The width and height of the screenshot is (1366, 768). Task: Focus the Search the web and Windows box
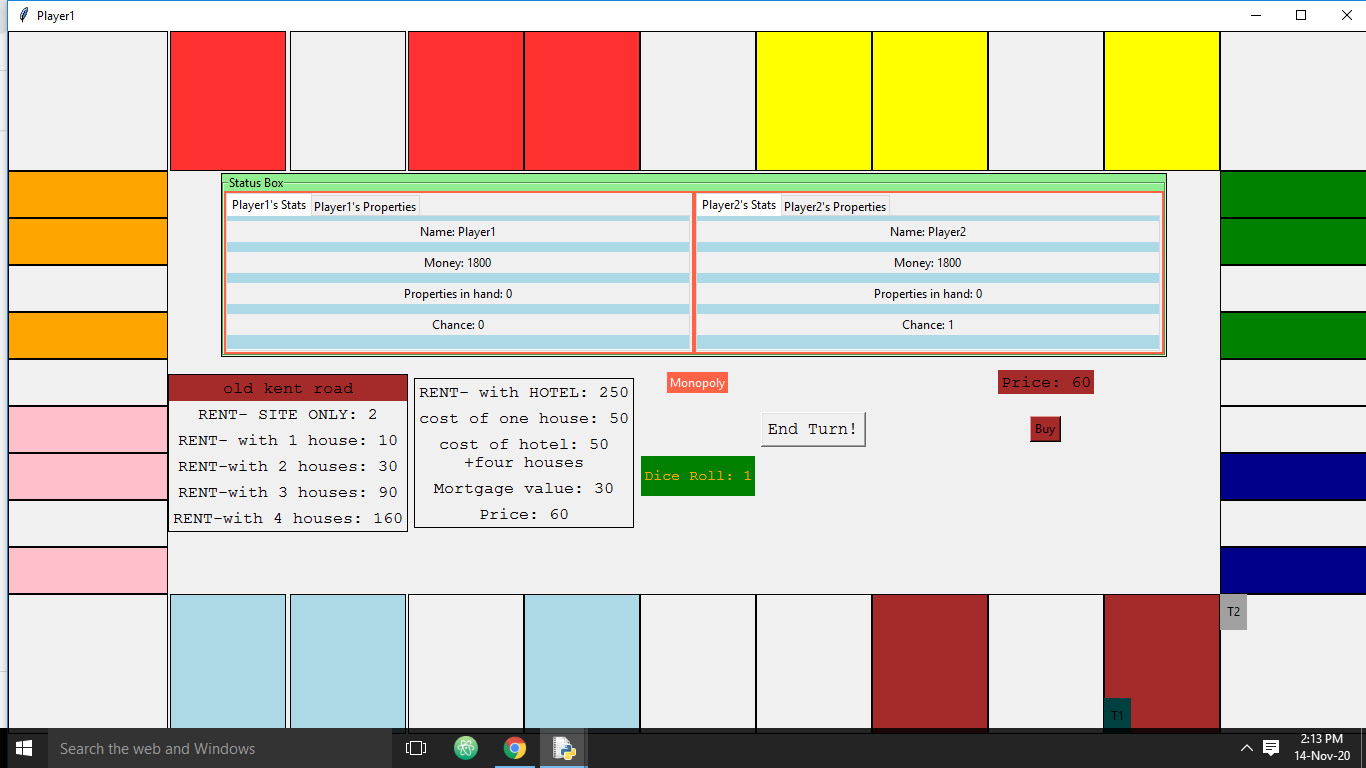[x=220, y=748]
